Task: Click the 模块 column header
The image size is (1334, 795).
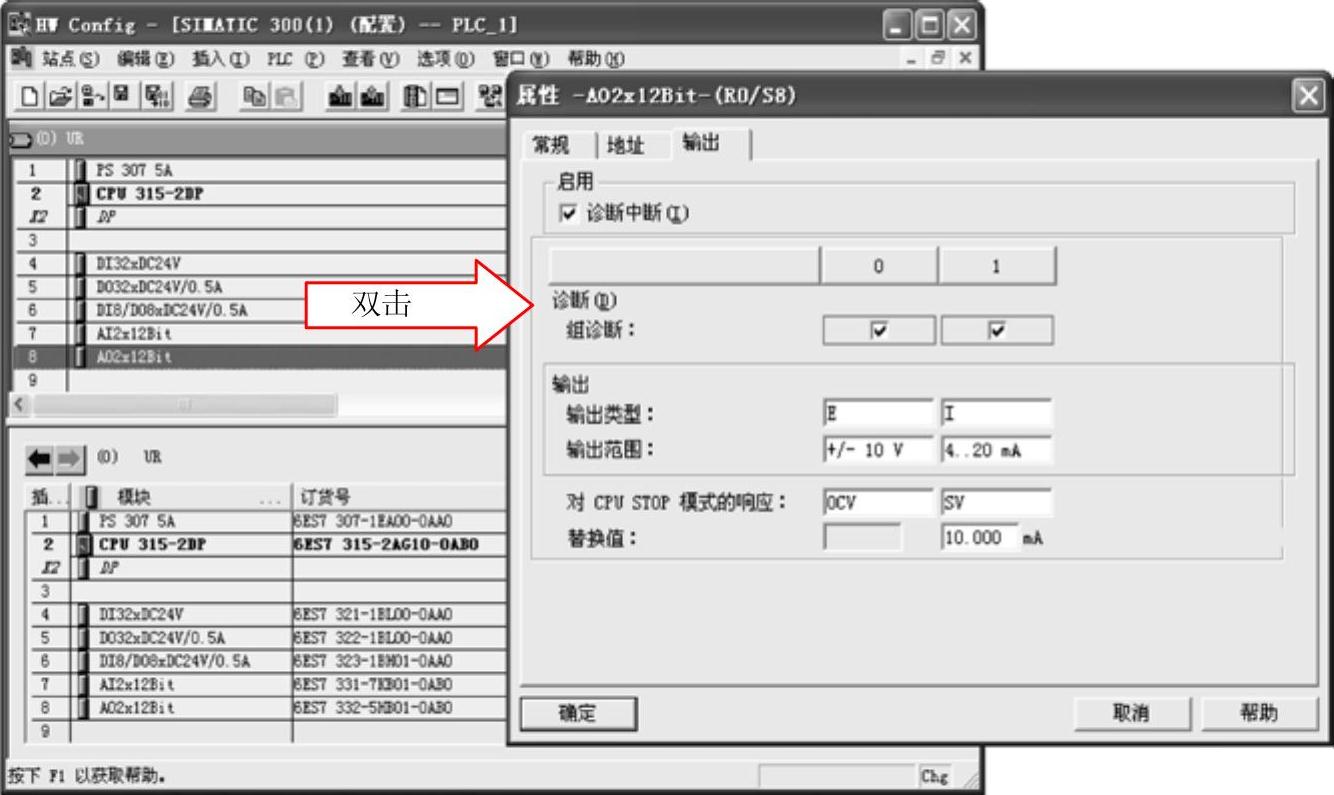Action: pyautogui.click(x=183, y=498)
